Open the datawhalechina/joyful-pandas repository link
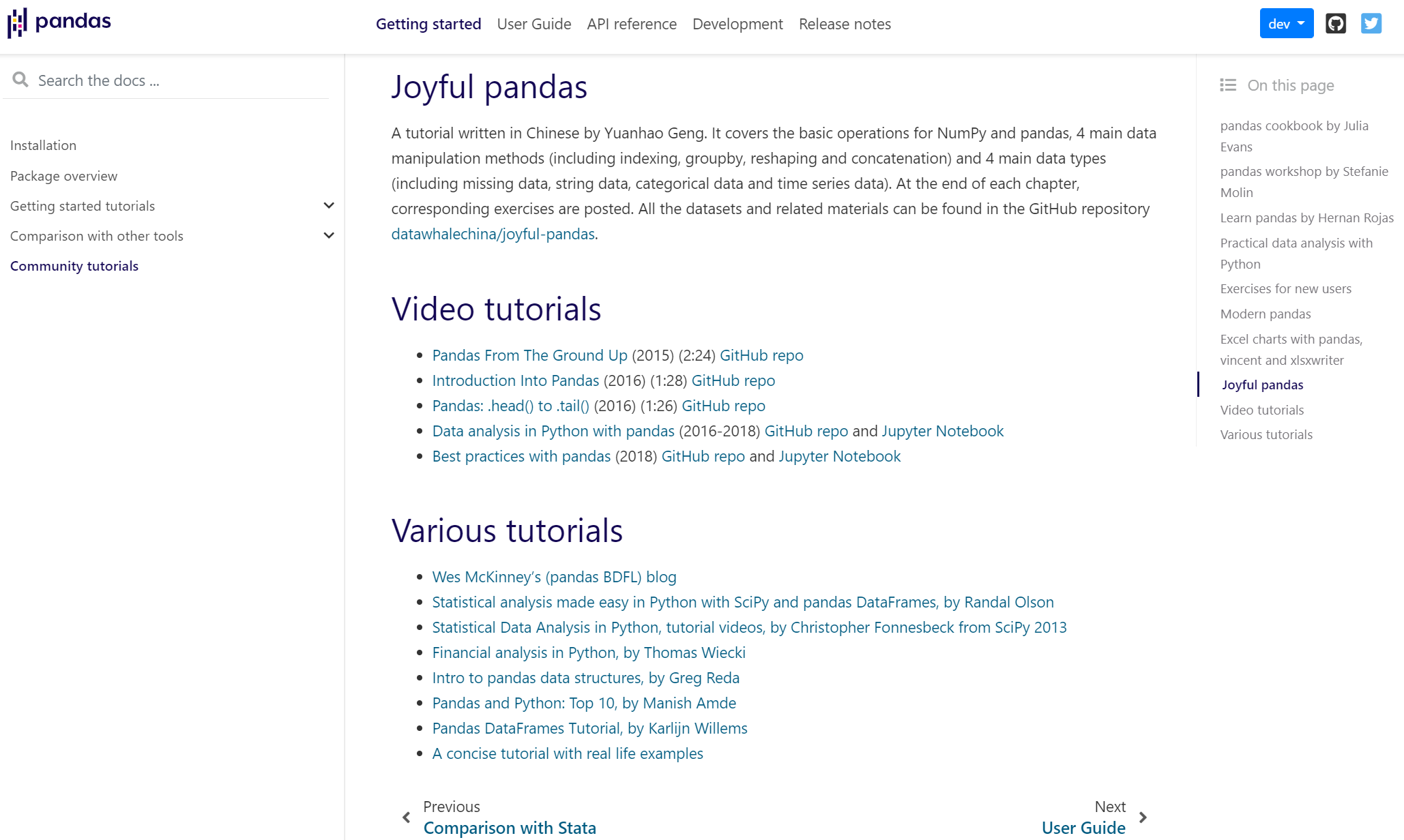The height and width of the screenshot is (840, 1404). point(493,234)
